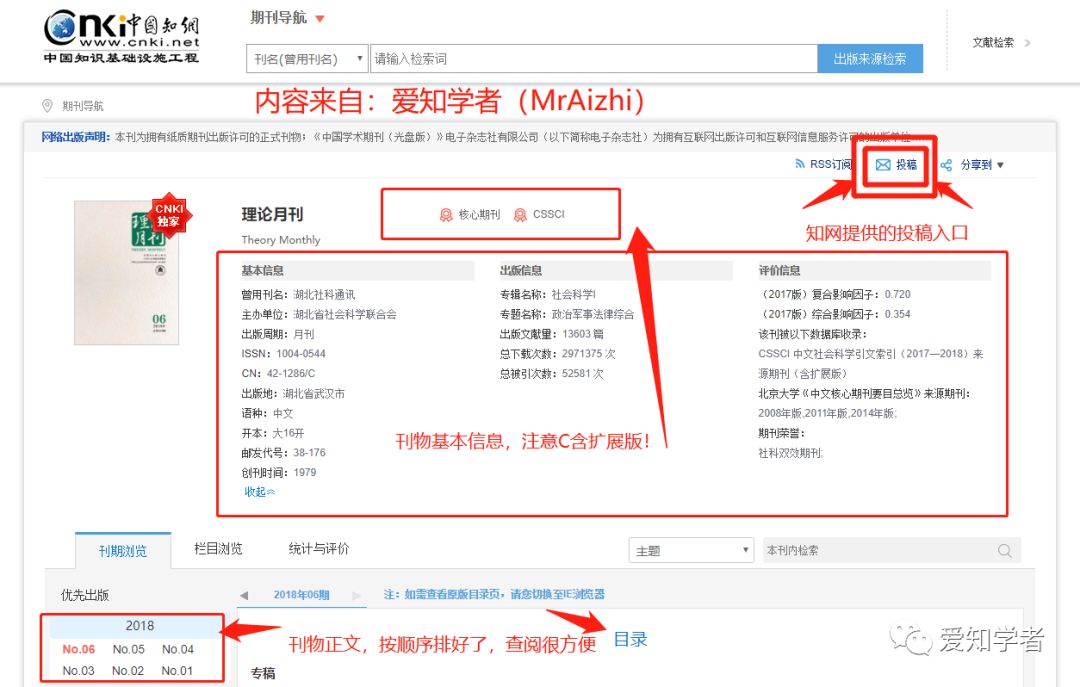Screen dimensions: 1080x687
Task: Expand the 分享到 dropdown arrow
Action: pos(1001,165)
